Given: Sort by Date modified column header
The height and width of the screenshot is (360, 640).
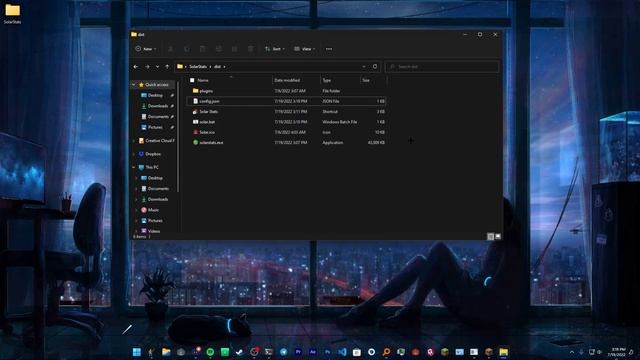Looking at the screenshot, I should (287, 80).
